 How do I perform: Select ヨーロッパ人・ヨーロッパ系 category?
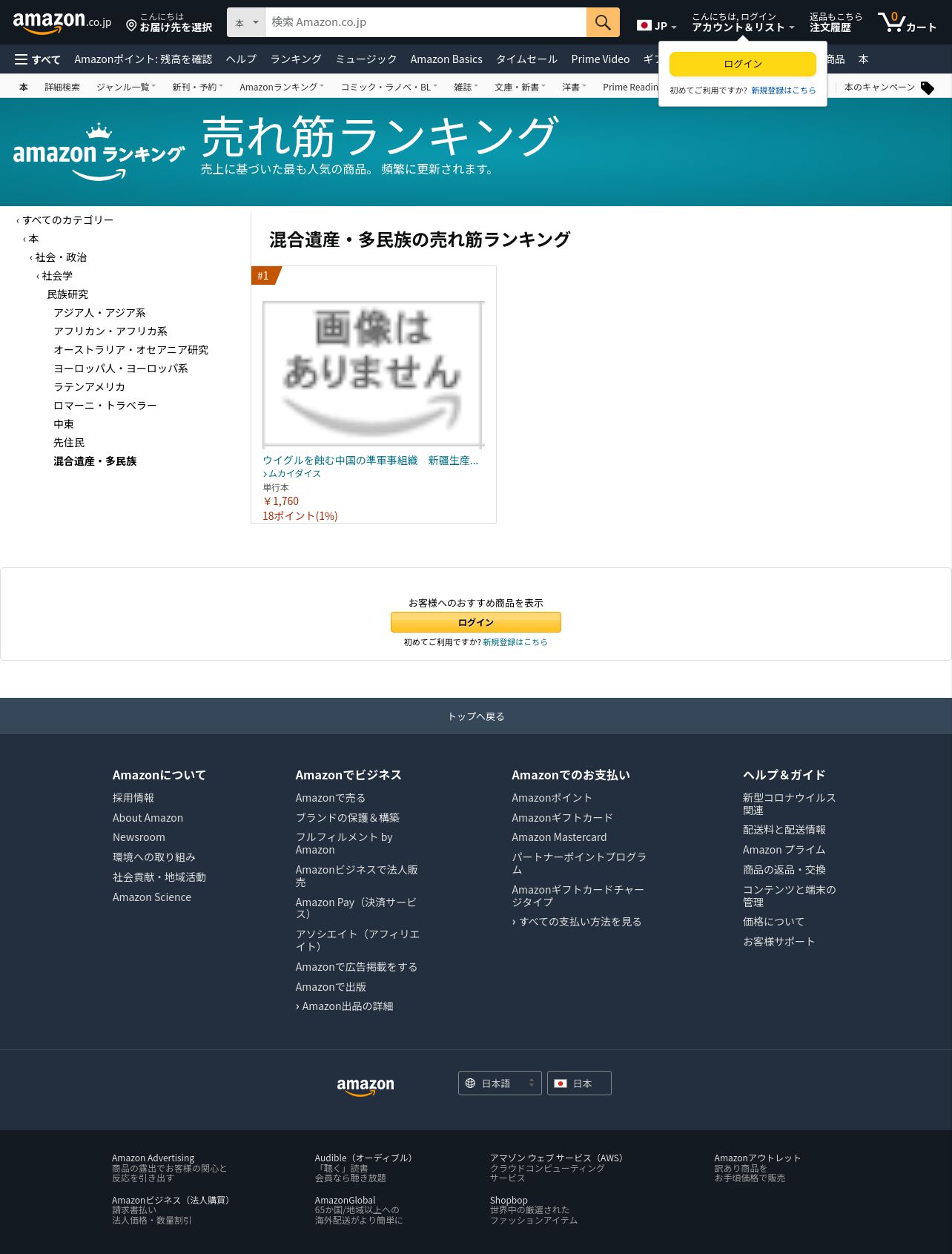(x=121, y=369)
